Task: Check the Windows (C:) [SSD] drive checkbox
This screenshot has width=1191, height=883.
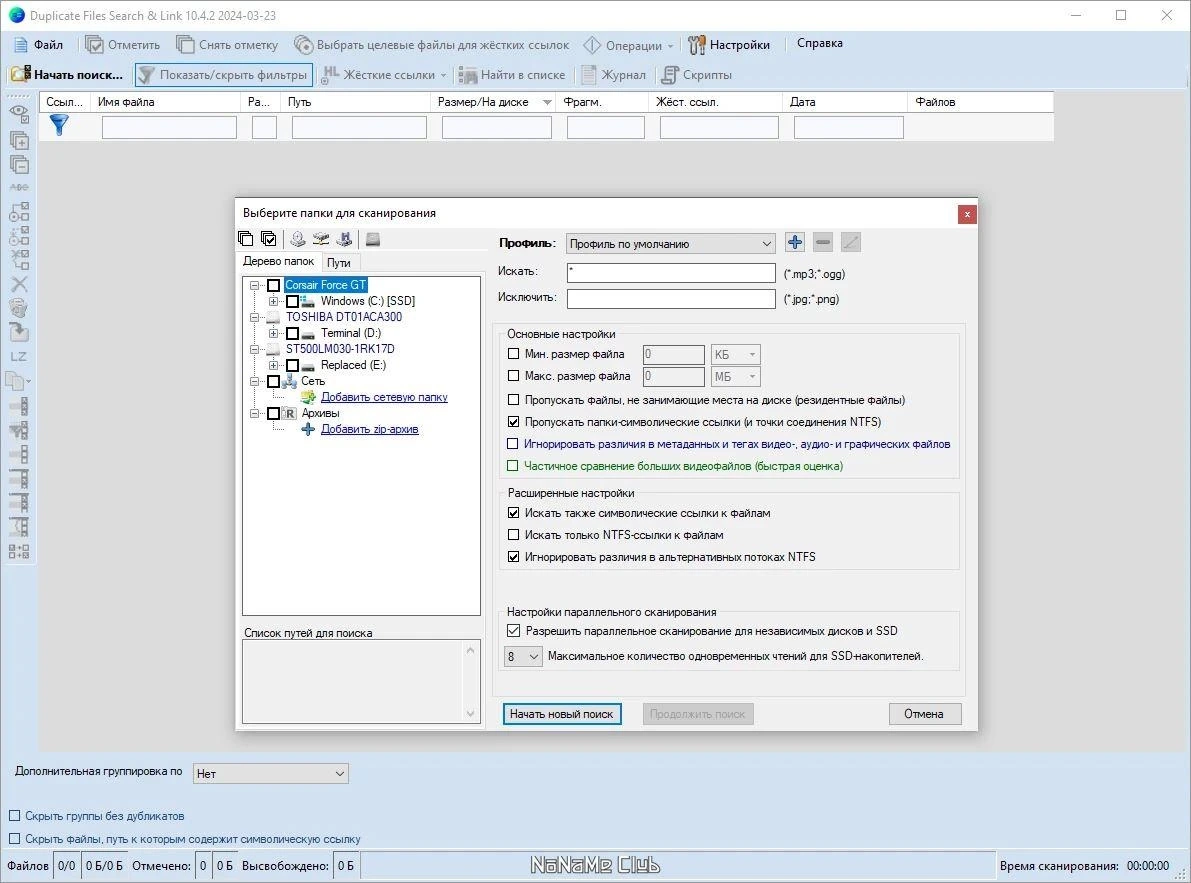Action: (292, 301)
